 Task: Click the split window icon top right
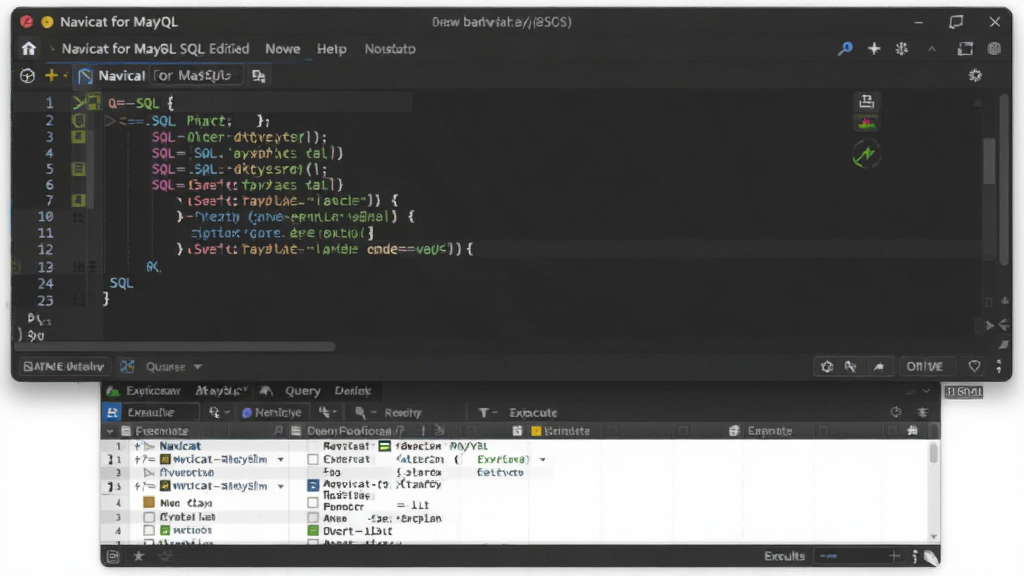[965, 48]
